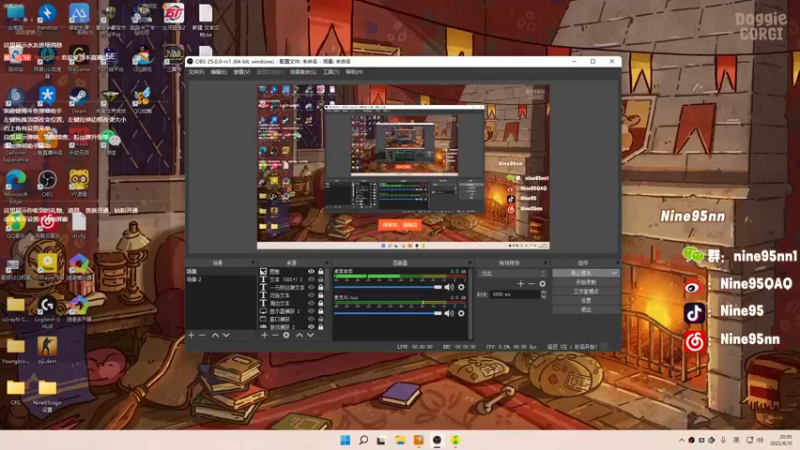The height and width of the screenshot is (450, 800).
Task: Click the Scenes panel header pop-out icon
Action: pos(253,263)
